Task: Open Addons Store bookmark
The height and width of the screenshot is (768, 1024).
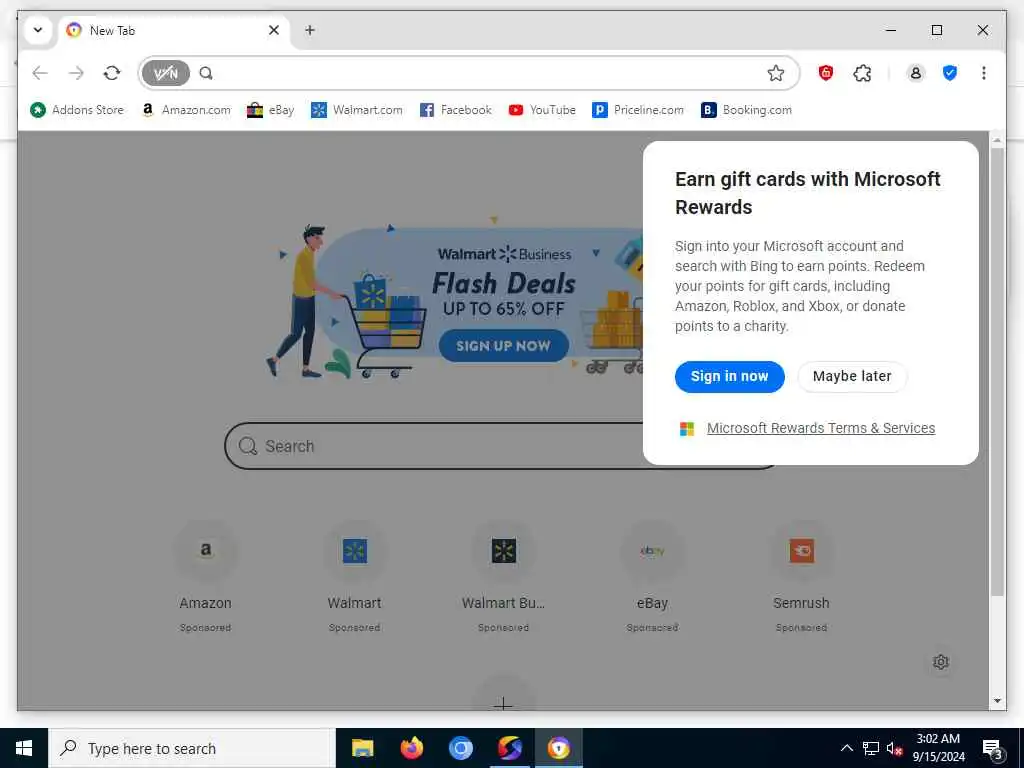Action: (77, 110)
